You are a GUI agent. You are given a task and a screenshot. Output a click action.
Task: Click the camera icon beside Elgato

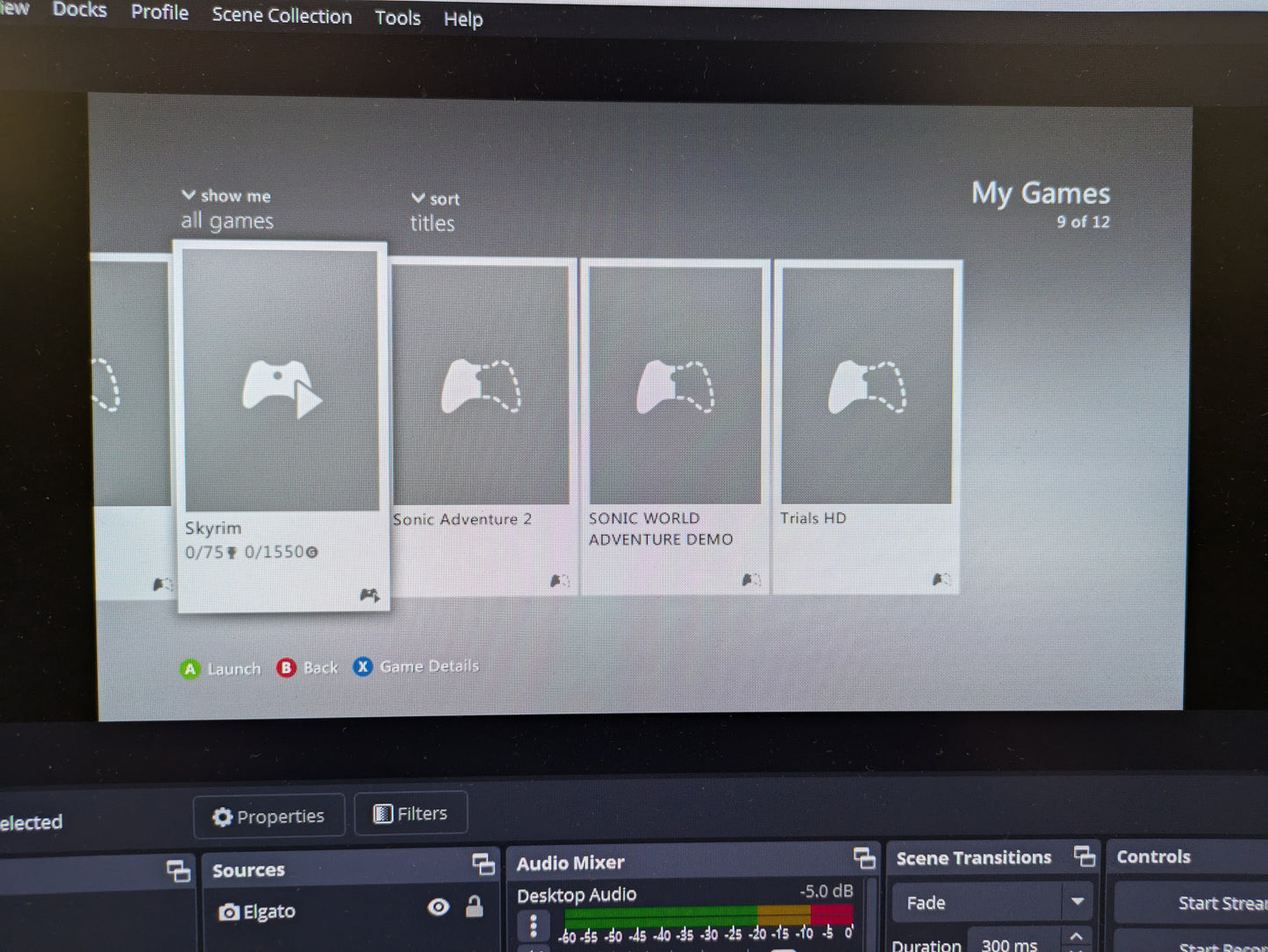[228, 913]
